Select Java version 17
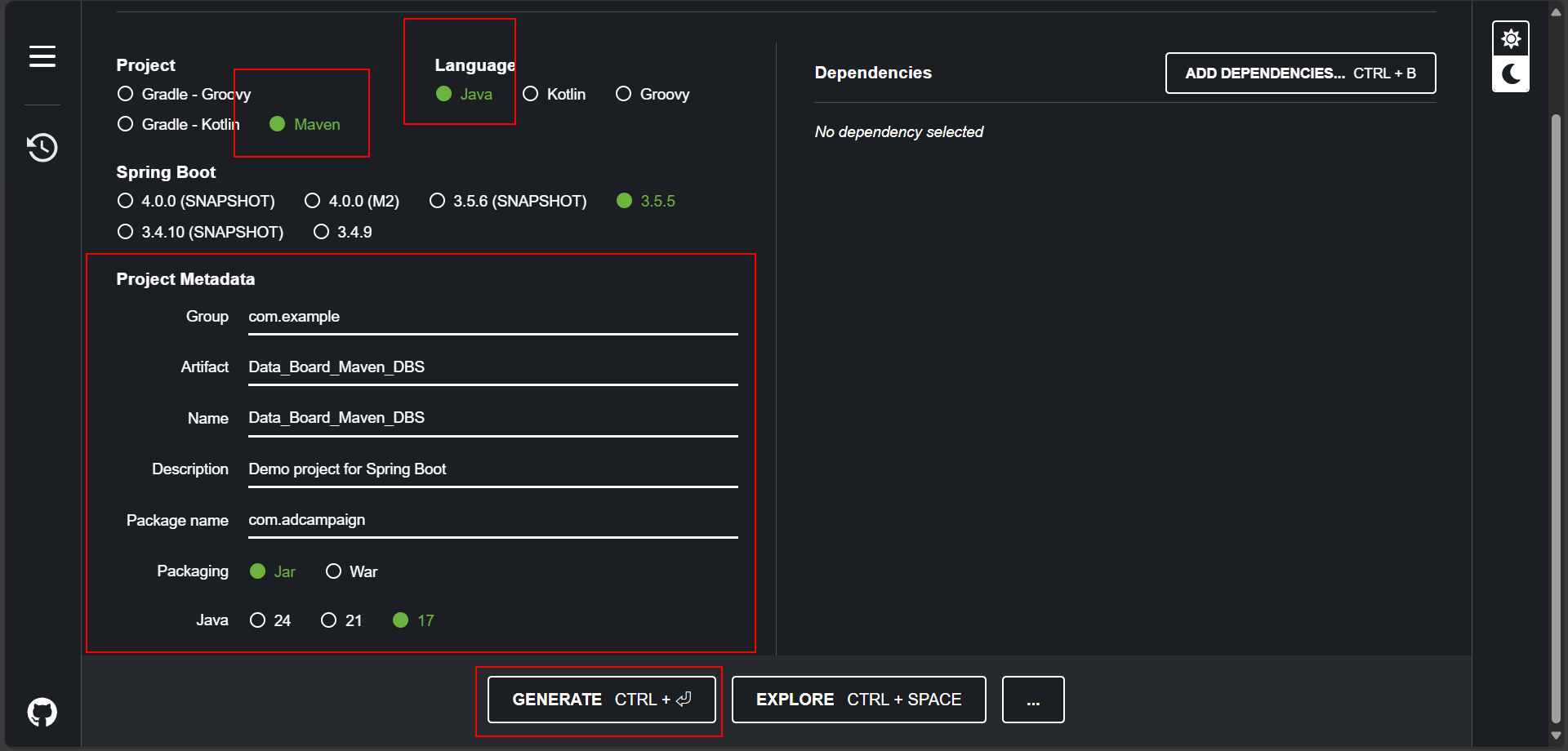 coord(413,620)
